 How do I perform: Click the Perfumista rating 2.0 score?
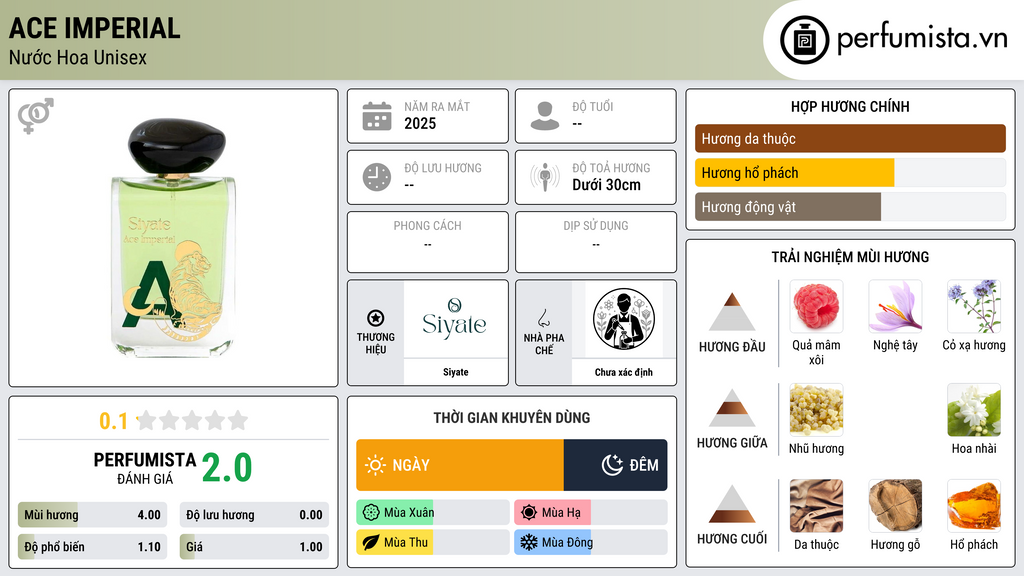click(x=227, y=468)
